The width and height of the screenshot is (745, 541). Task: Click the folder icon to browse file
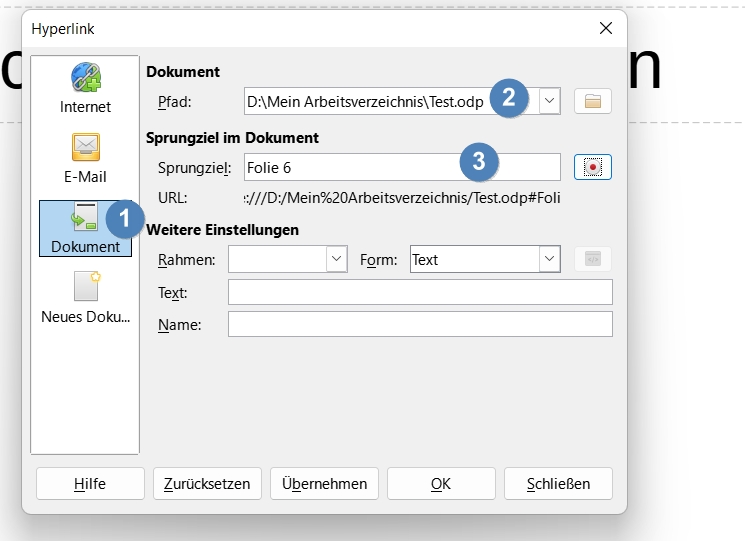tap(593, 100)
